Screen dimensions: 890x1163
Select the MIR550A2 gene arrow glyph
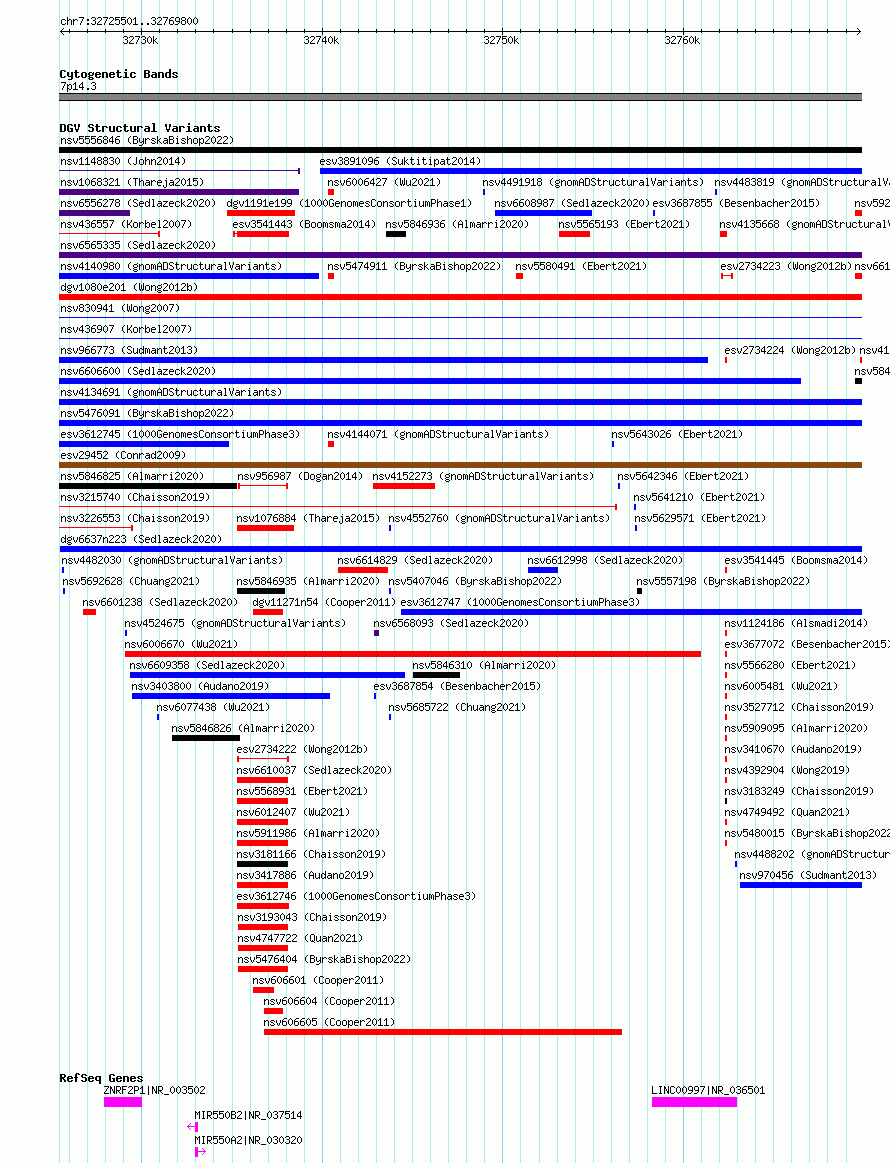[200, 1152]
